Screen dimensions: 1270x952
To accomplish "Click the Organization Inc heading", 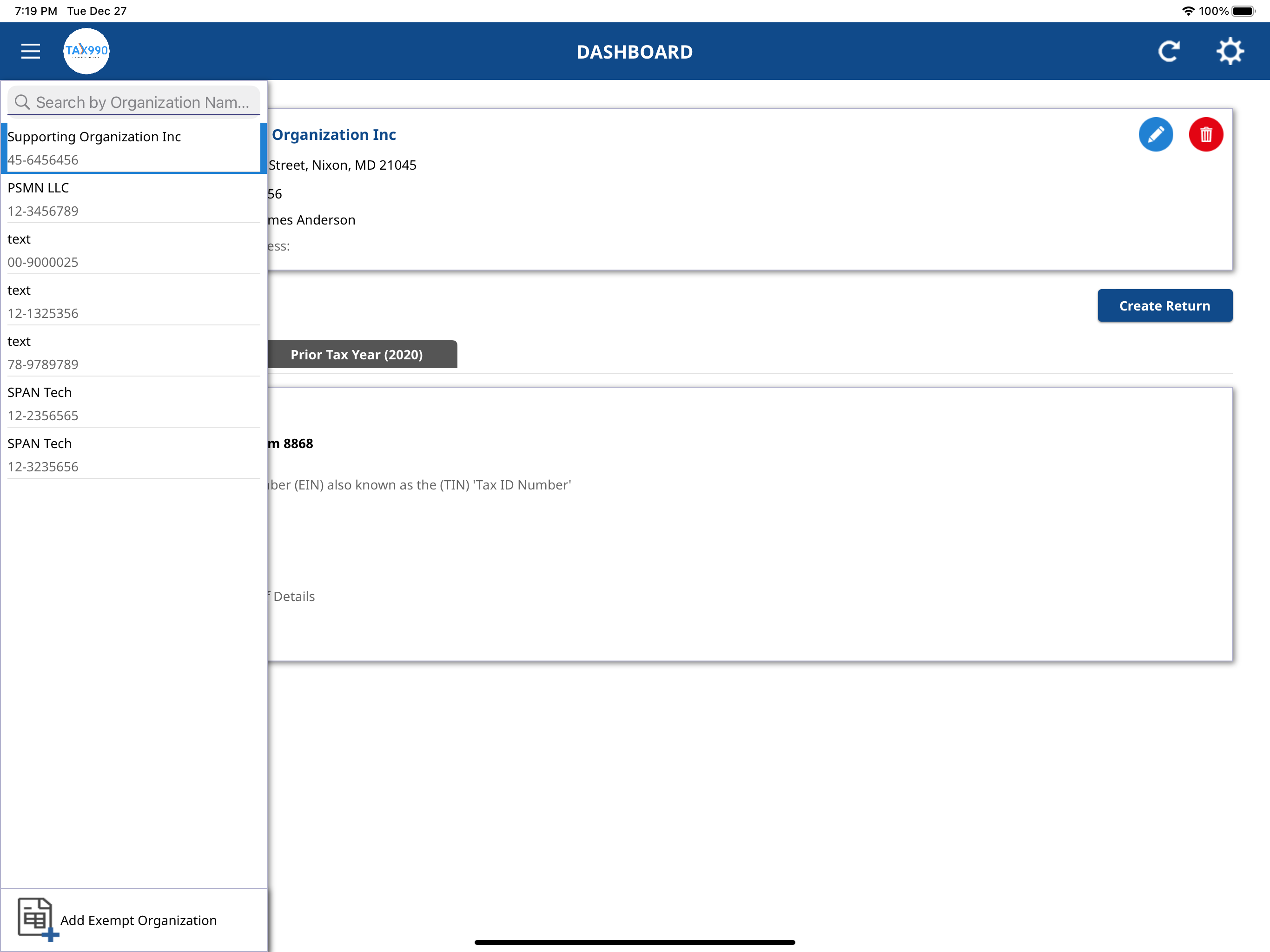I will [x=334, y=134].
